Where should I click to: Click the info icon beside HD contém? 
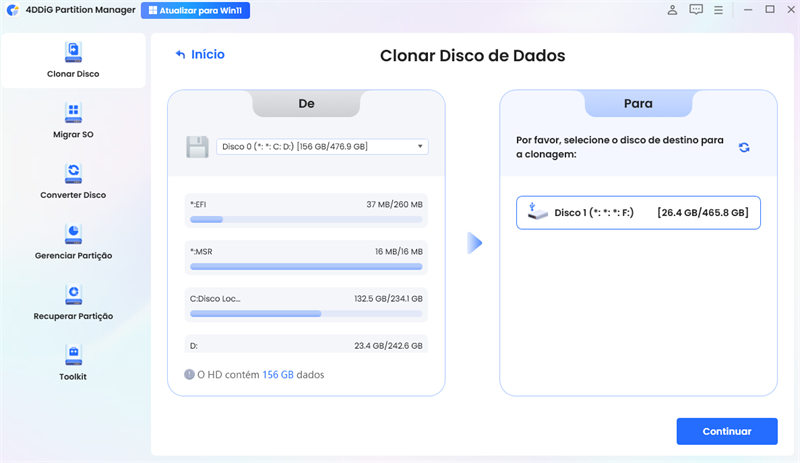click(x=189, y=374)
